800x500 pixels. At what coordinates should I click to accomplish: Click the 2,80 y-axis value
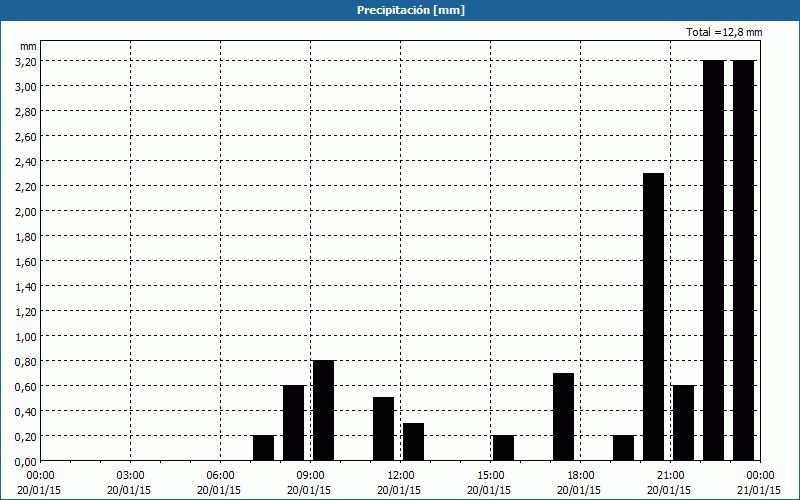click(26, 111)
